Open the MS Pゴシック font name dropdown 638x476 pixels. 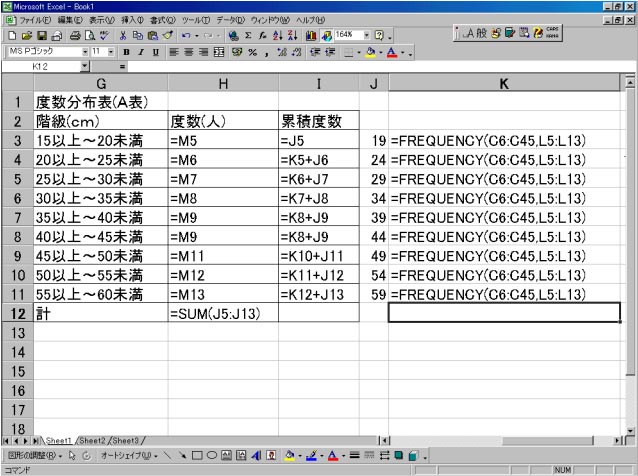coord(84,51)
